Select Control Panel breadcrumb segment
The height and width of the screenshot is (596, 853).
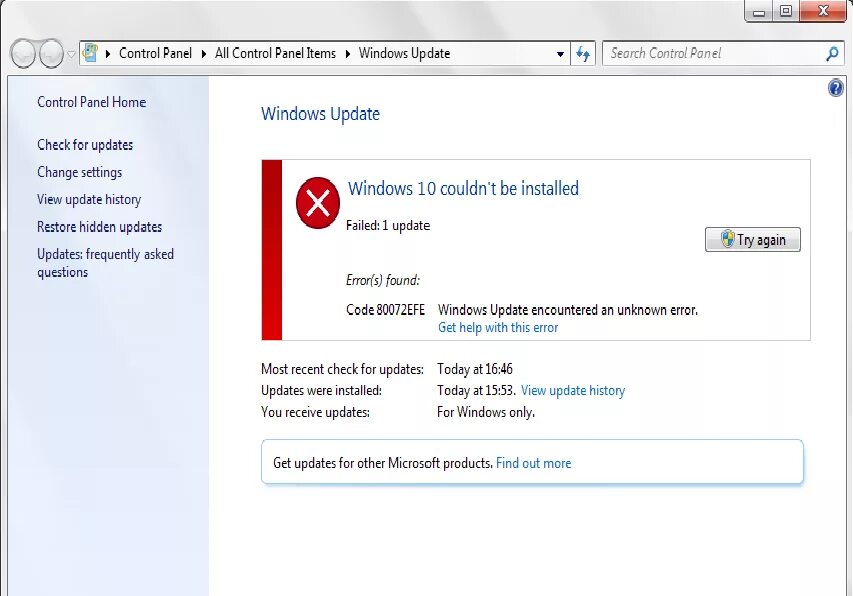[155, 53]
